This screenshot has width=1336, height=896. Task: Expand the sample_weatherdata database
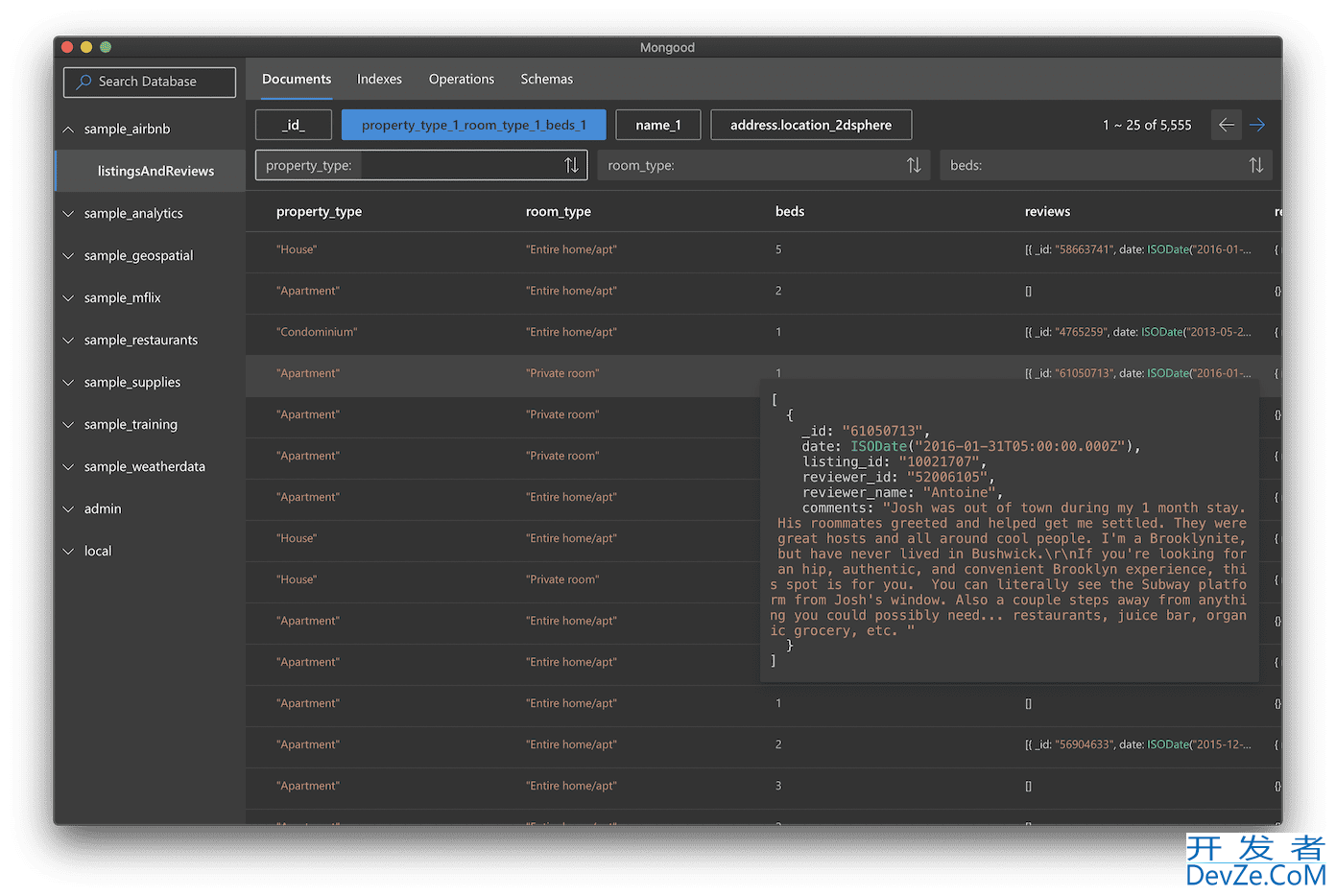68,466
